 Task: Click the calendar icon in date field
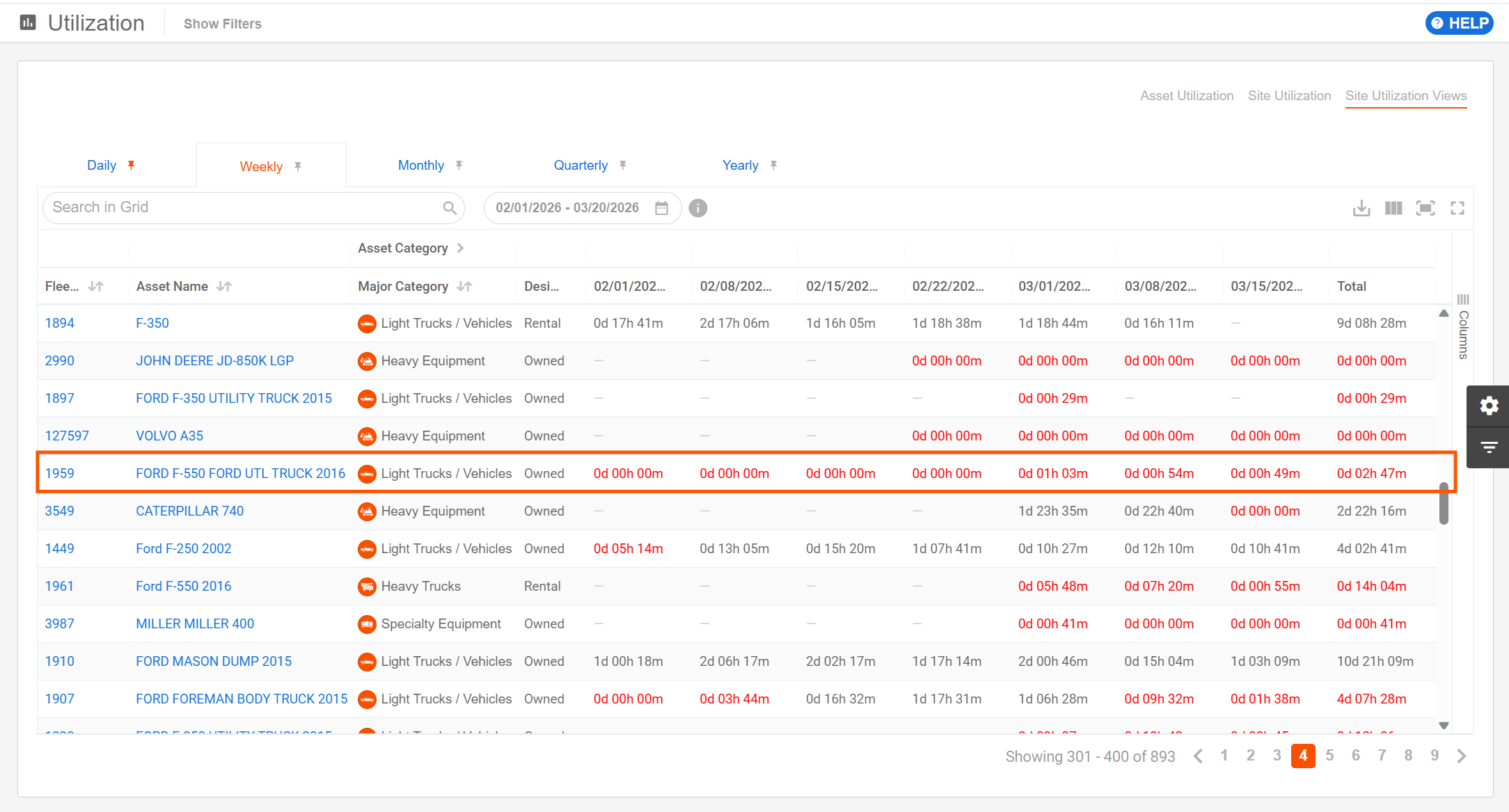(x=661, y=208)
